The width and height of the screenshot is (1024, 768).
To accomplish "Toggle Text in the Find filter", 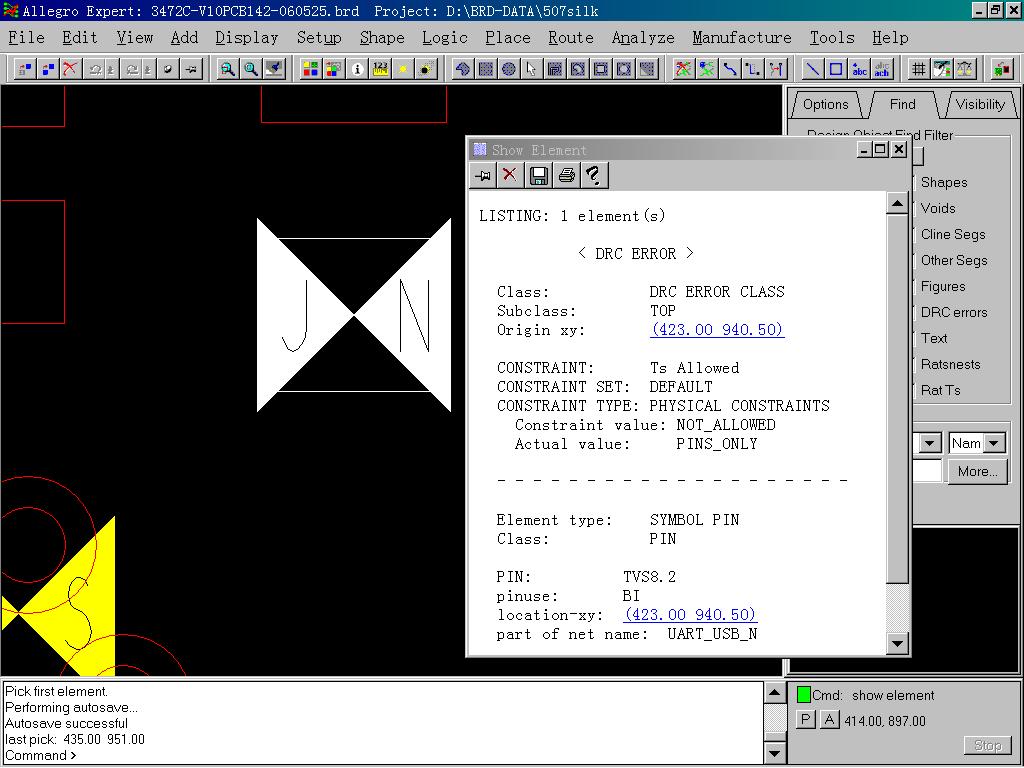I will coord(934,338).
